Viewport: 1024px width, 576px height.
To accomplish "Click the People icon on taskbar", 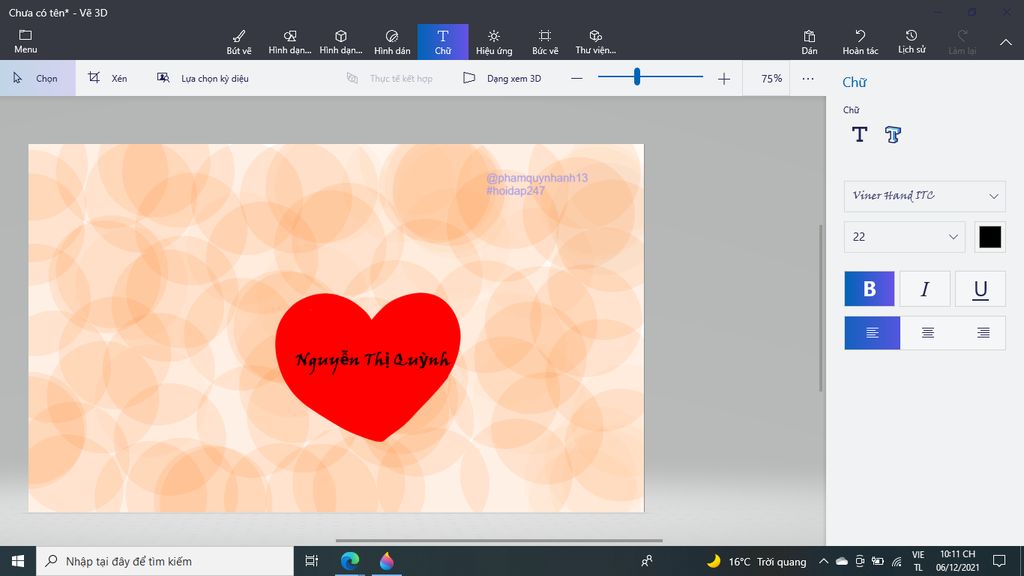I will pyautogui.click(x=647, y=561).
